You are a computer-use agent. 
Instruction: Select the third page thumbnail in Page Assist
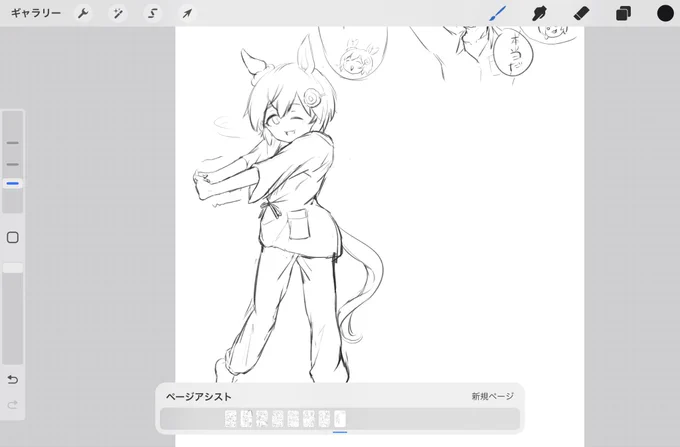point(262,419)
